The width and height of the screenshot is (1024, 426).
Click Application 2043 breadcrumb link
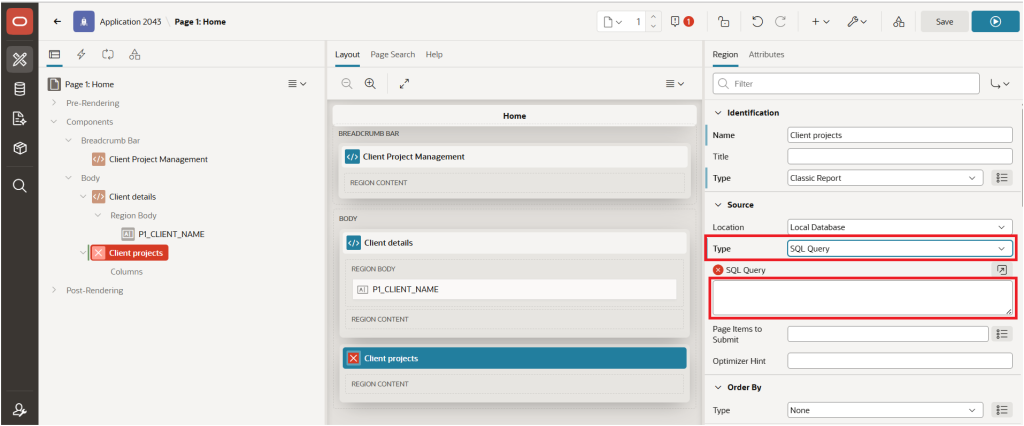pyautogui.click(x=132, y=22)
